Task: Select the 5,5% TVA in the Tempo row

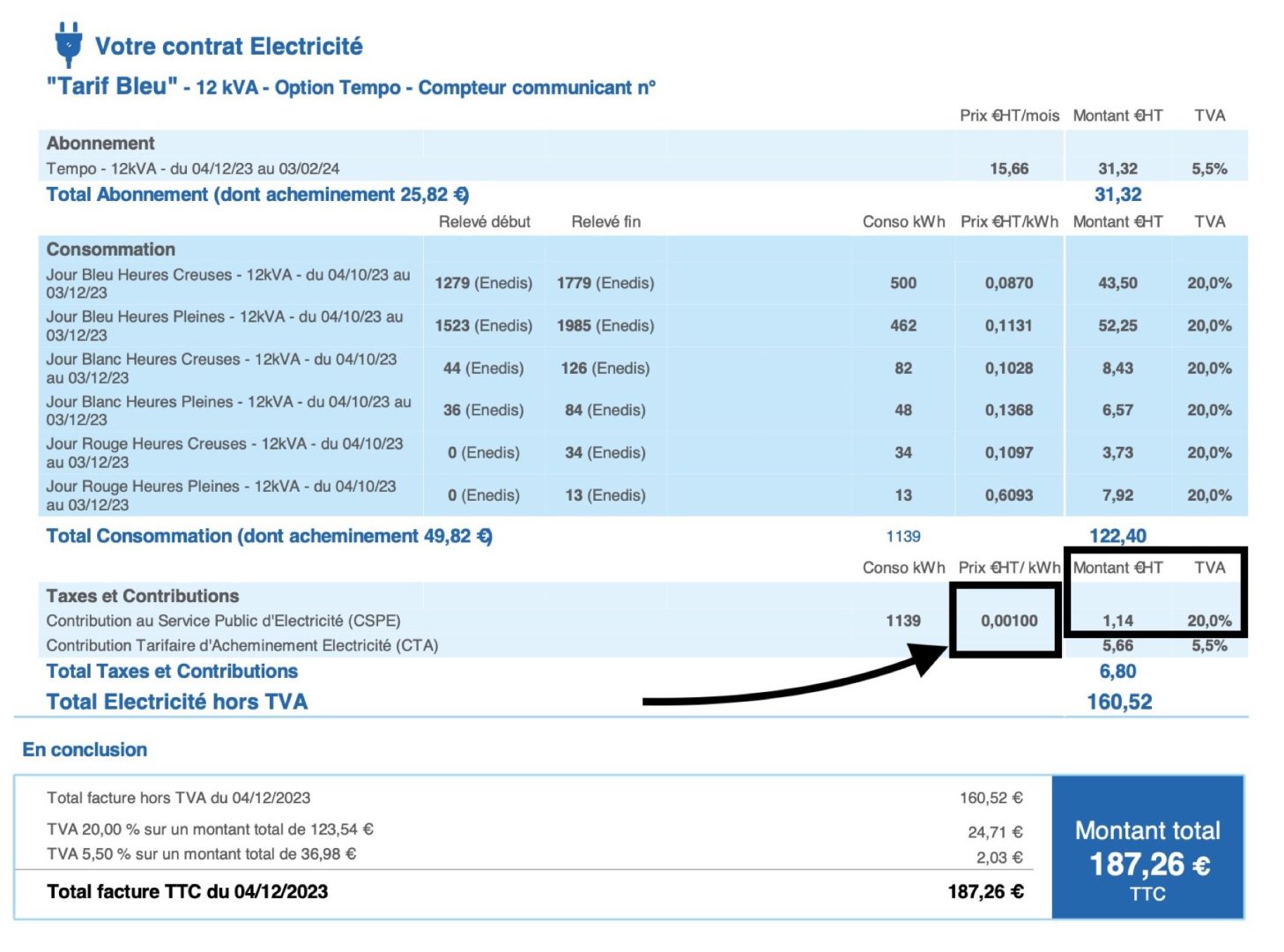Action: click(x=1209, y=168)
